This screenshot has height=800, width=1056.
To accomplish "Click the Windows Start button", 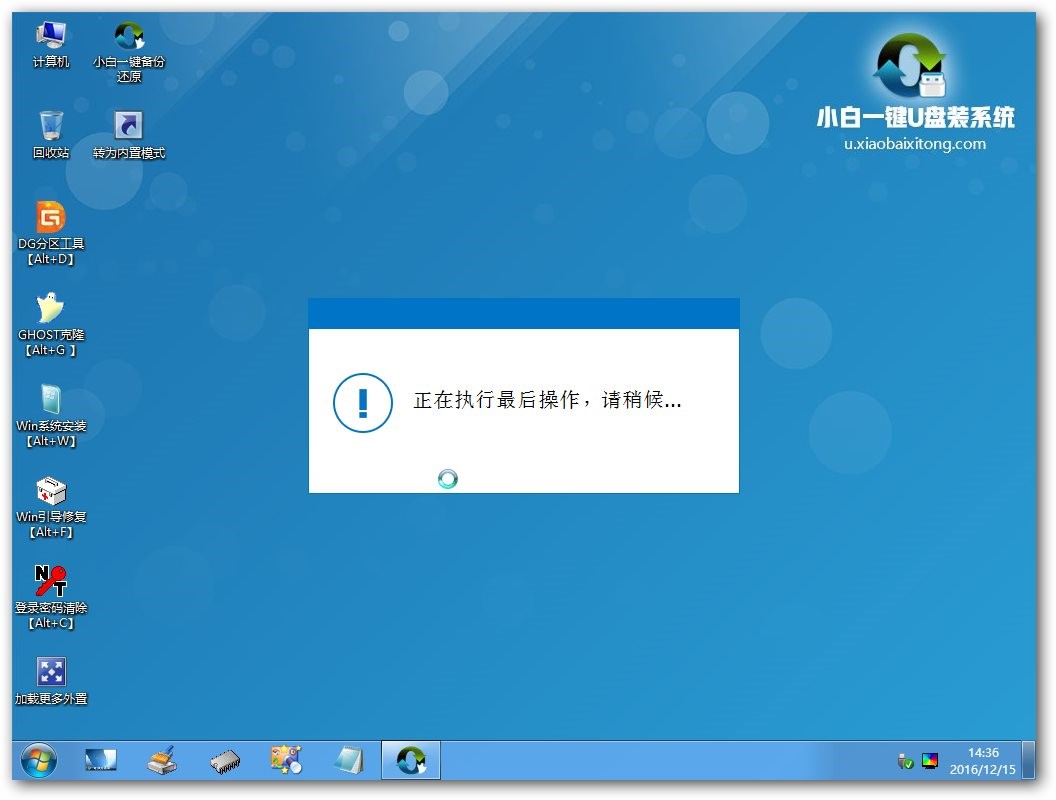I will pyautogui.click(x=39, y=760).
